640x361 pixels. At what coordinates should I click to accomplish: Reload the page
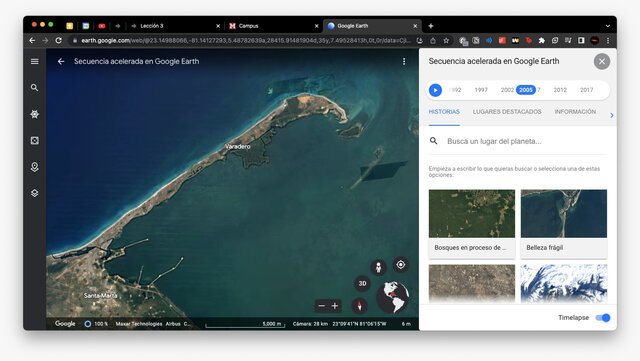tap(58, 40)
